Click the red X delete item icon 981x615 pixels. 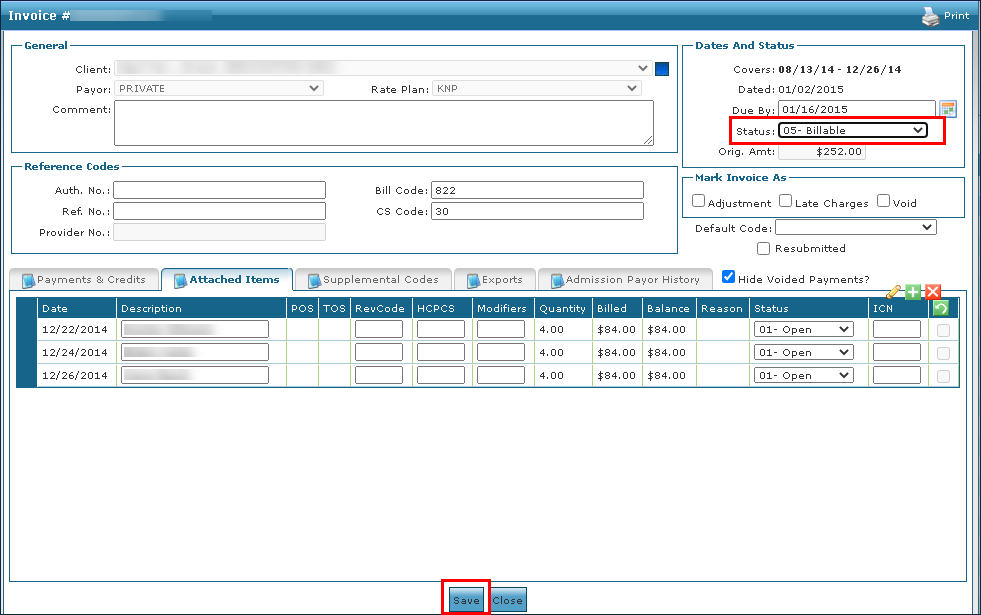pyautogui.click(x=933, y=292)
